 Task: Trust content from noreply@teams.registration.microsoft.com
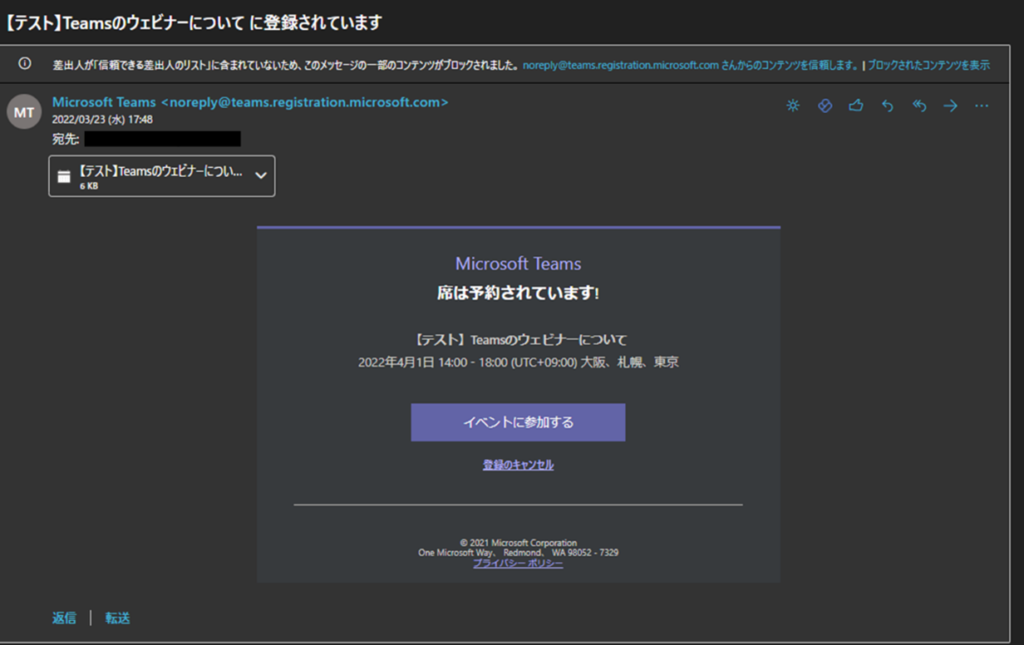point(690,65)
